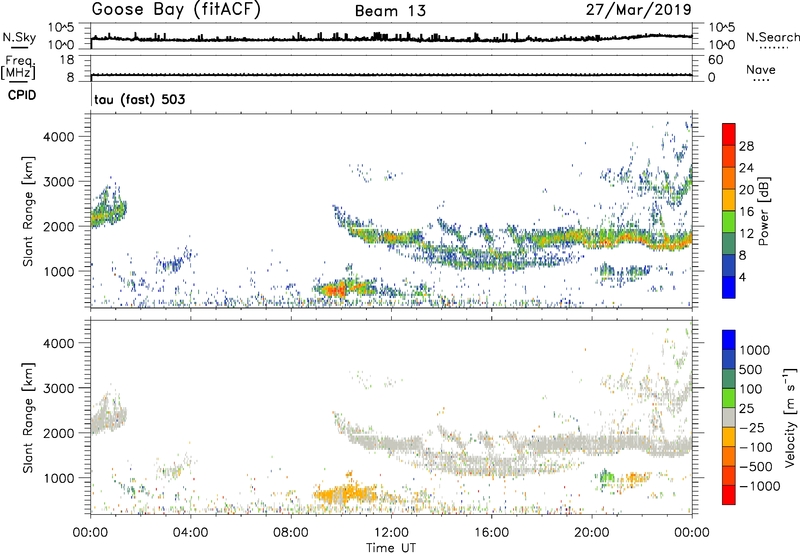
Task: Click the '24' tick on power colorbar
Action: point(746,168)
